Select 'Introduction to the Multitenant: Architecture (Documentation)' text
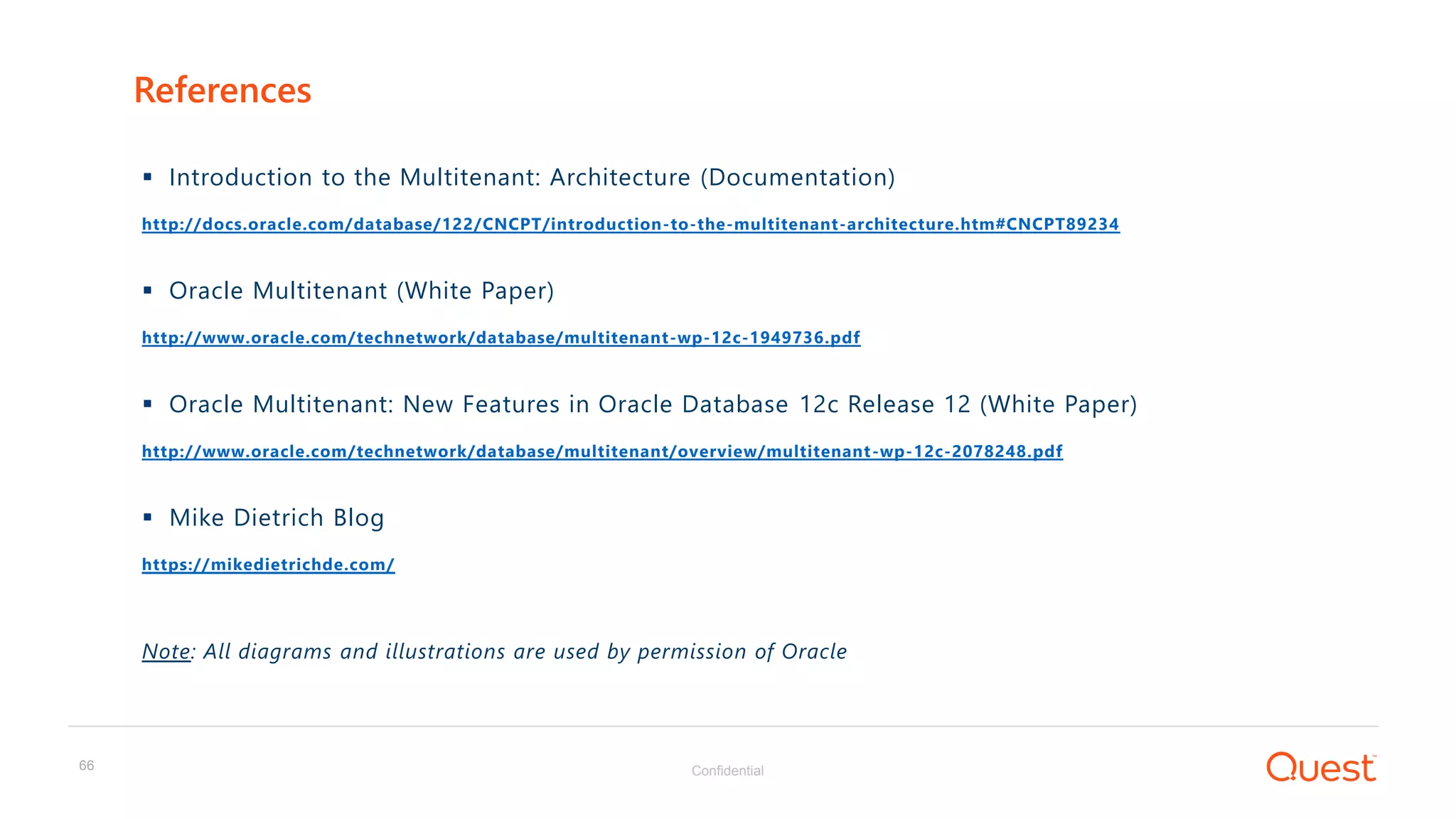 tap(532, 177)
